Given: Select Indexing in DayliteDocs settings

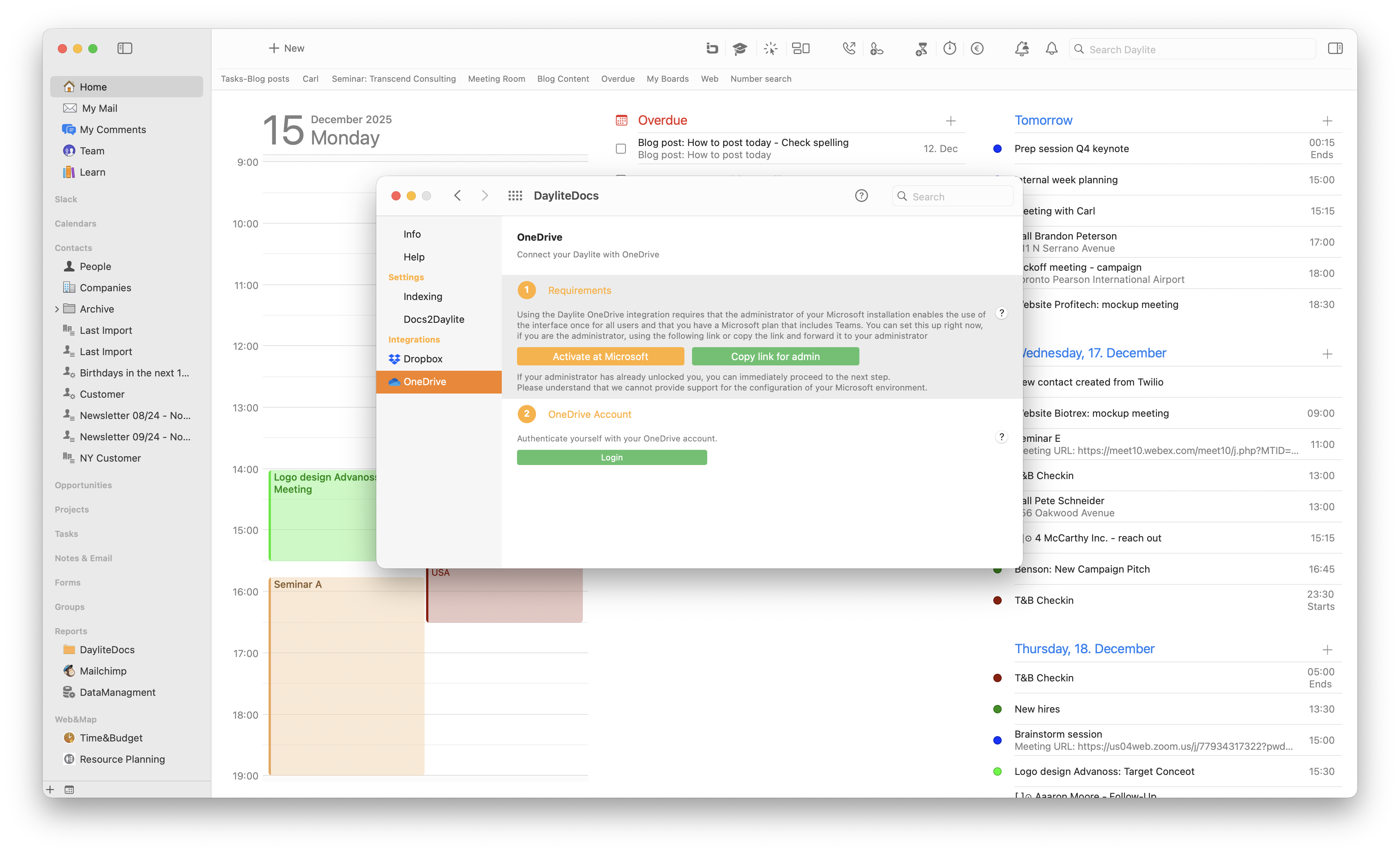Looking at the screenshot, I should 439,297.
